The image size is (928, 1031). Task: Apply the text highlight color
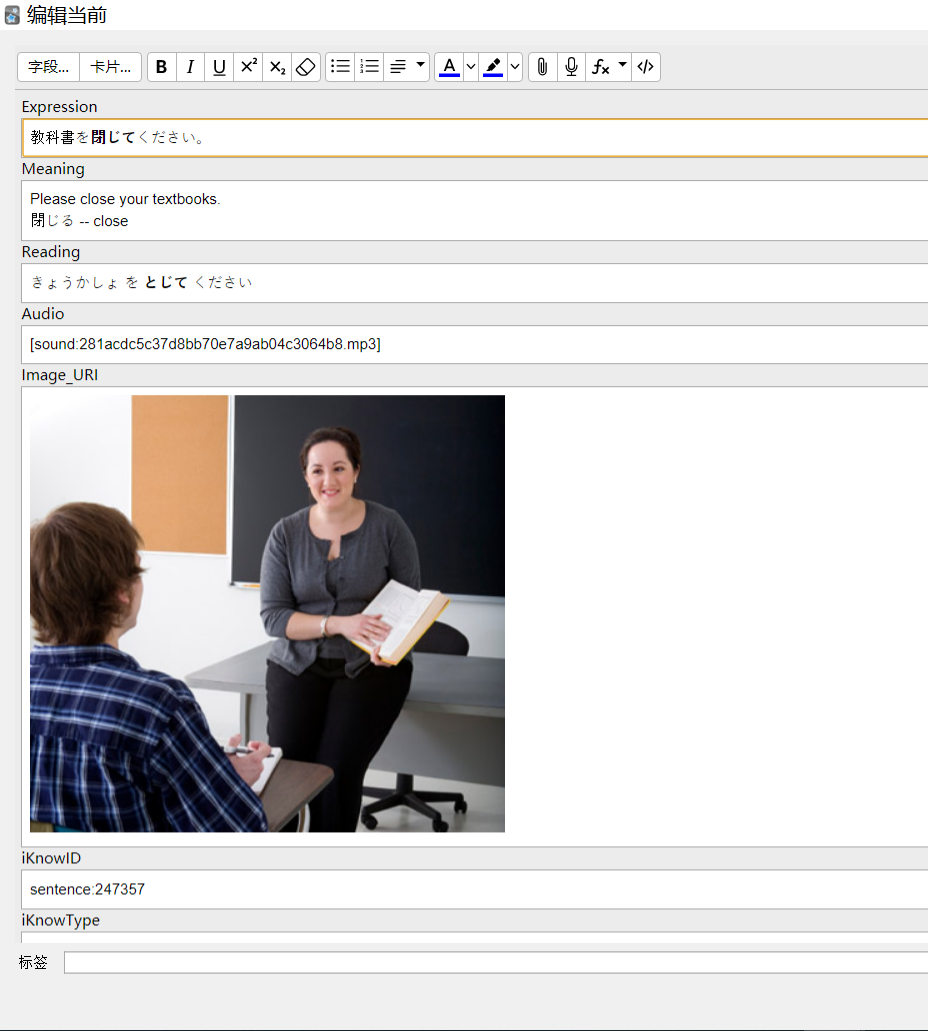point(493,67)
